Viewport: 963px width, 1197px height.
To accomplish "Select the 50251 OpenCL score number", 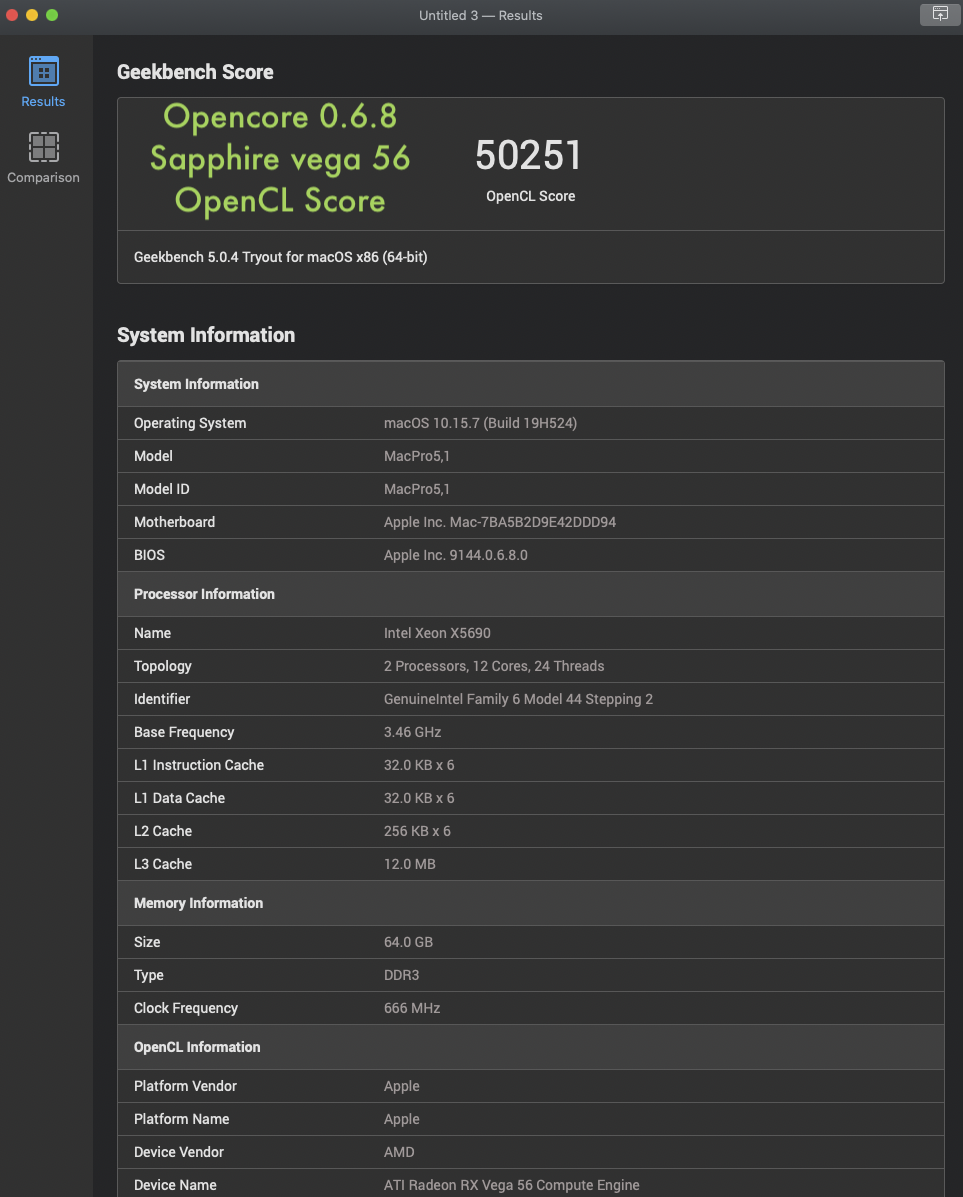I will point(528,155).
